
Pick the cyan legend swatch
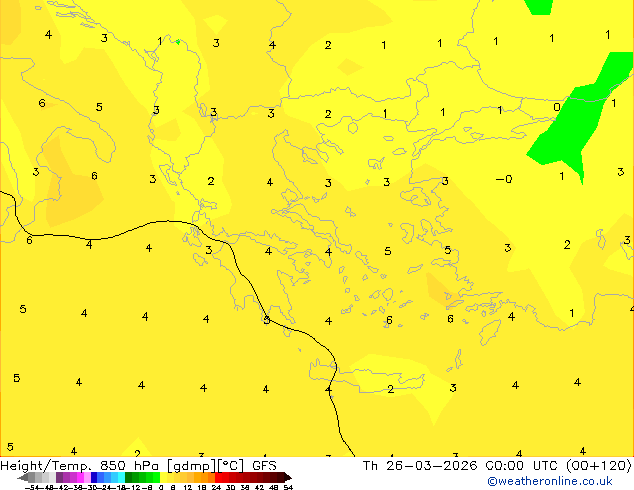pos(121,477)
